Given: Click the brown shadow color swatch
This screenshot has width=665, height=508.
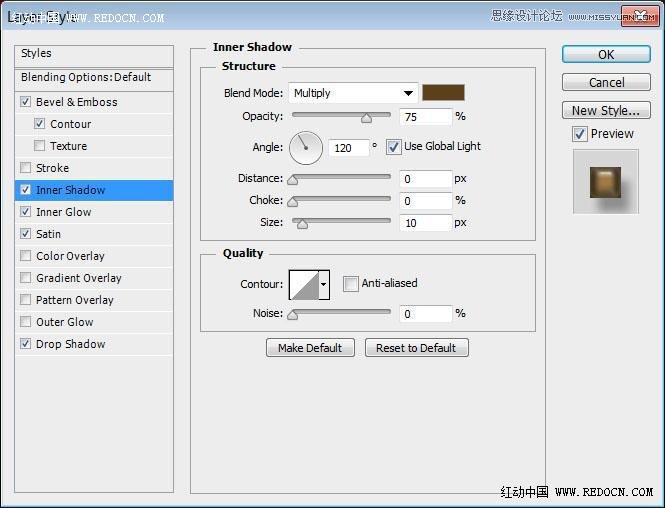Looking at the screenshot, I should [443, 93].
